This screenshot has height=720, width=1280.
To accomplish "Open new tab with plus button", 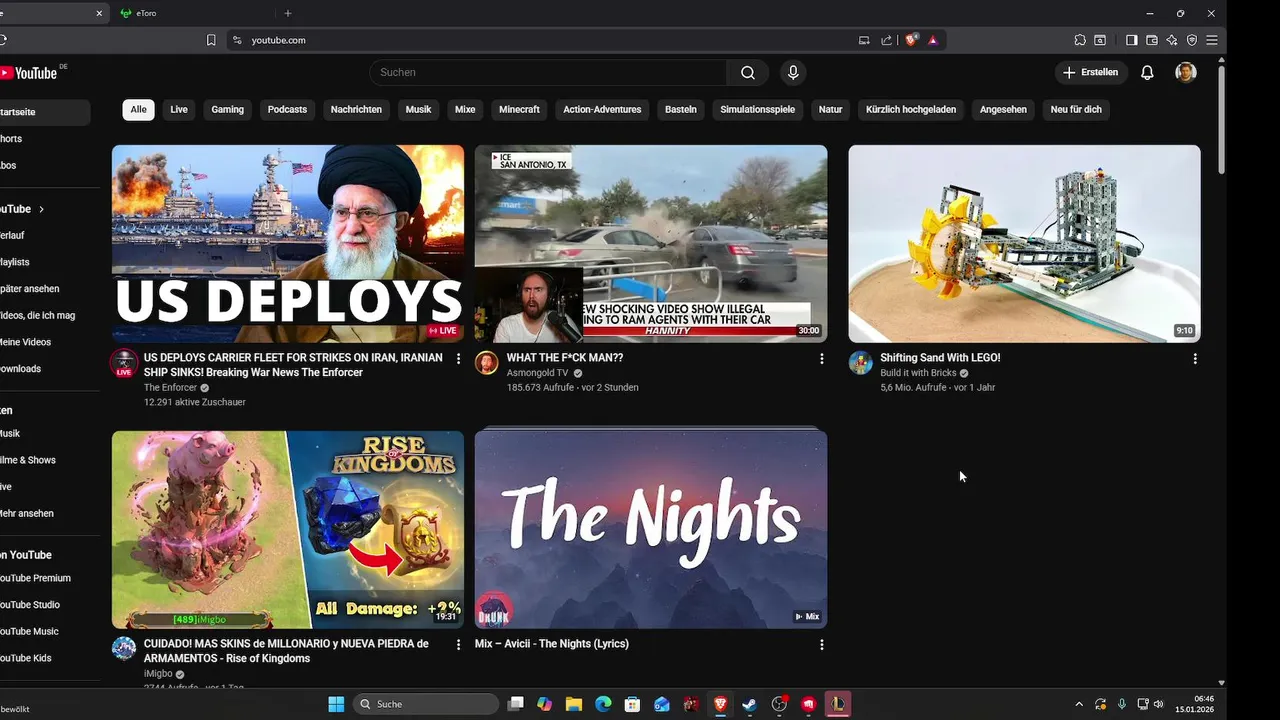I will click(288, 13).
